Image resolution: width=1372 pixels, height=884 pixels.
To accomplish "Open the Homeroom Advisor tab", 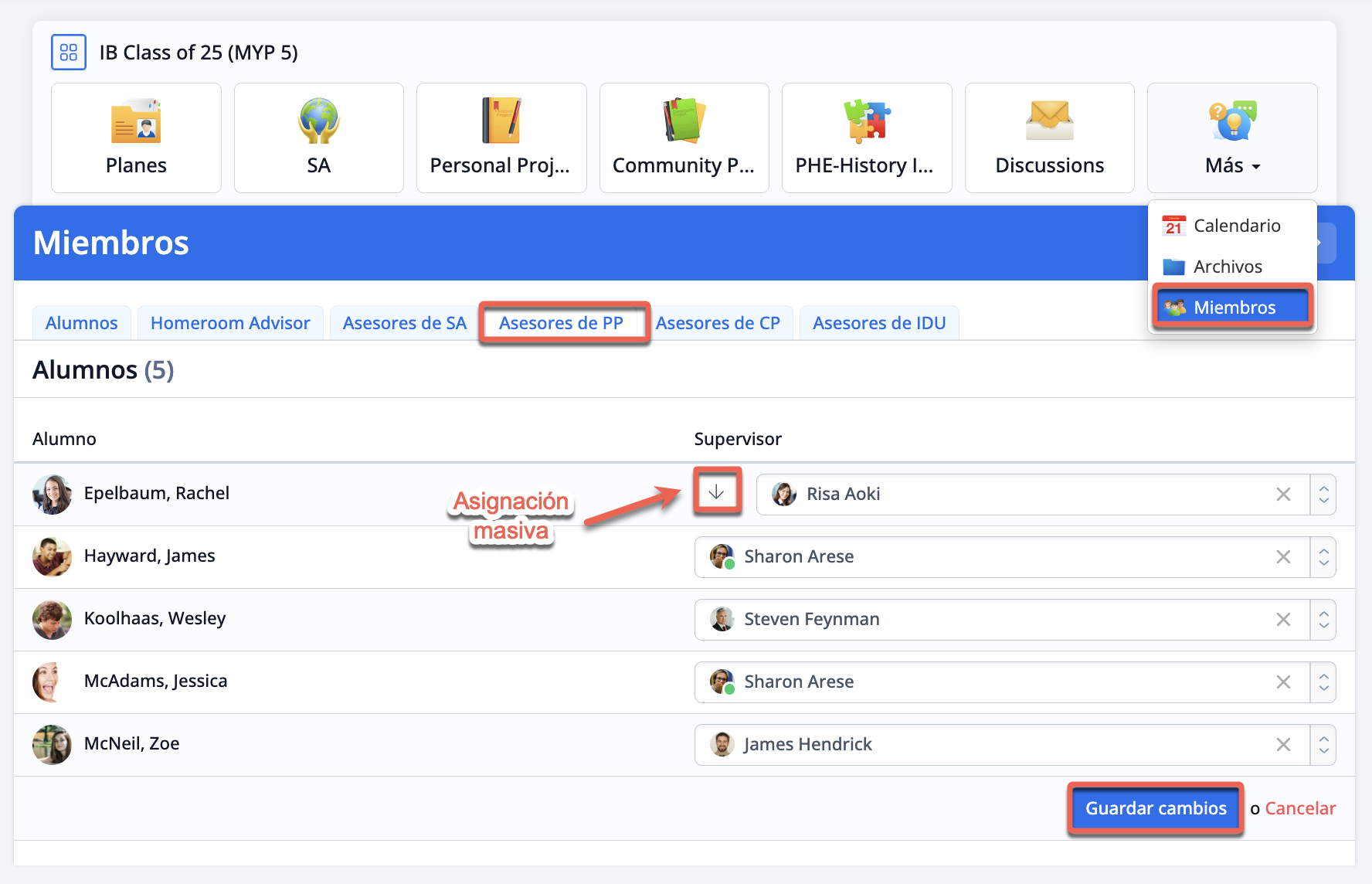I will (230, 323).
